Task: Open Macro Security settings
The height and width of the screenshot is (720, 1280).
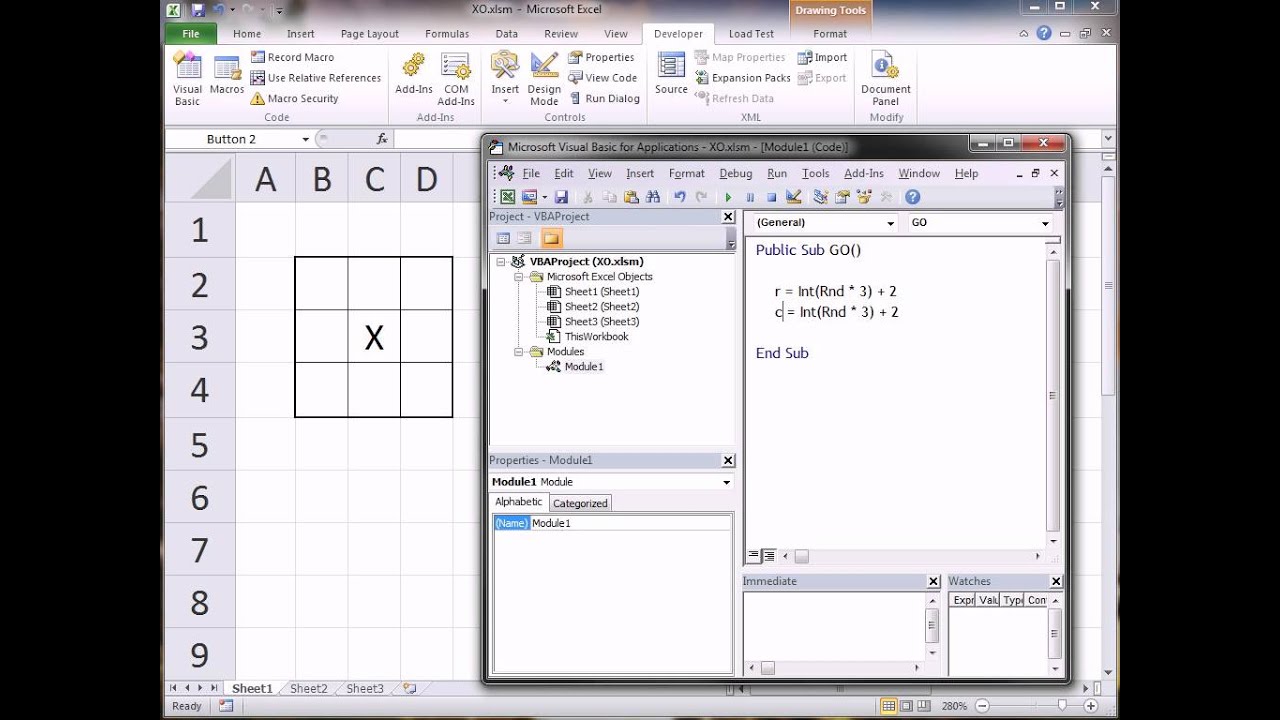Action: (x=295, y=98)
